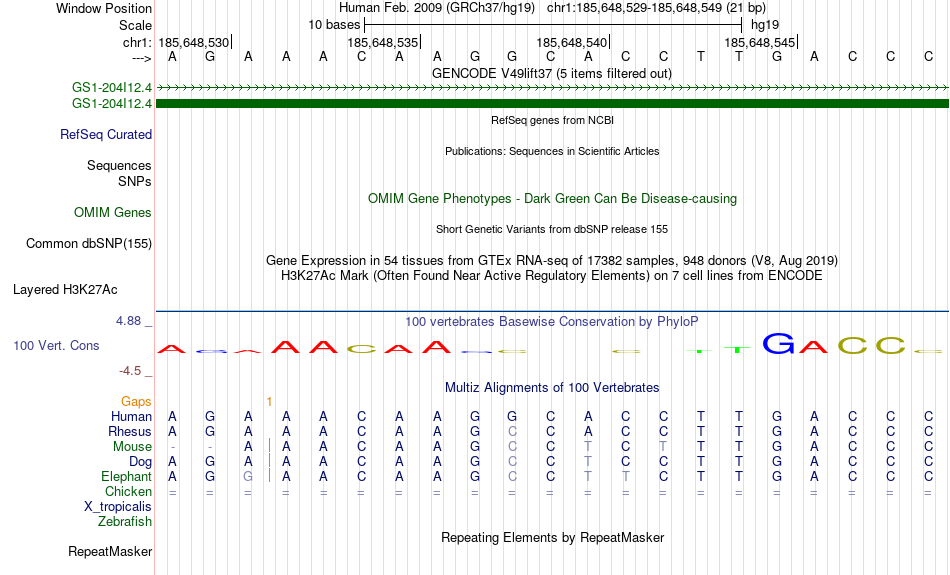Click the 100 Vert. Cons track label
This screenshot has height=575, width=950.
click(x=56, y=345)
